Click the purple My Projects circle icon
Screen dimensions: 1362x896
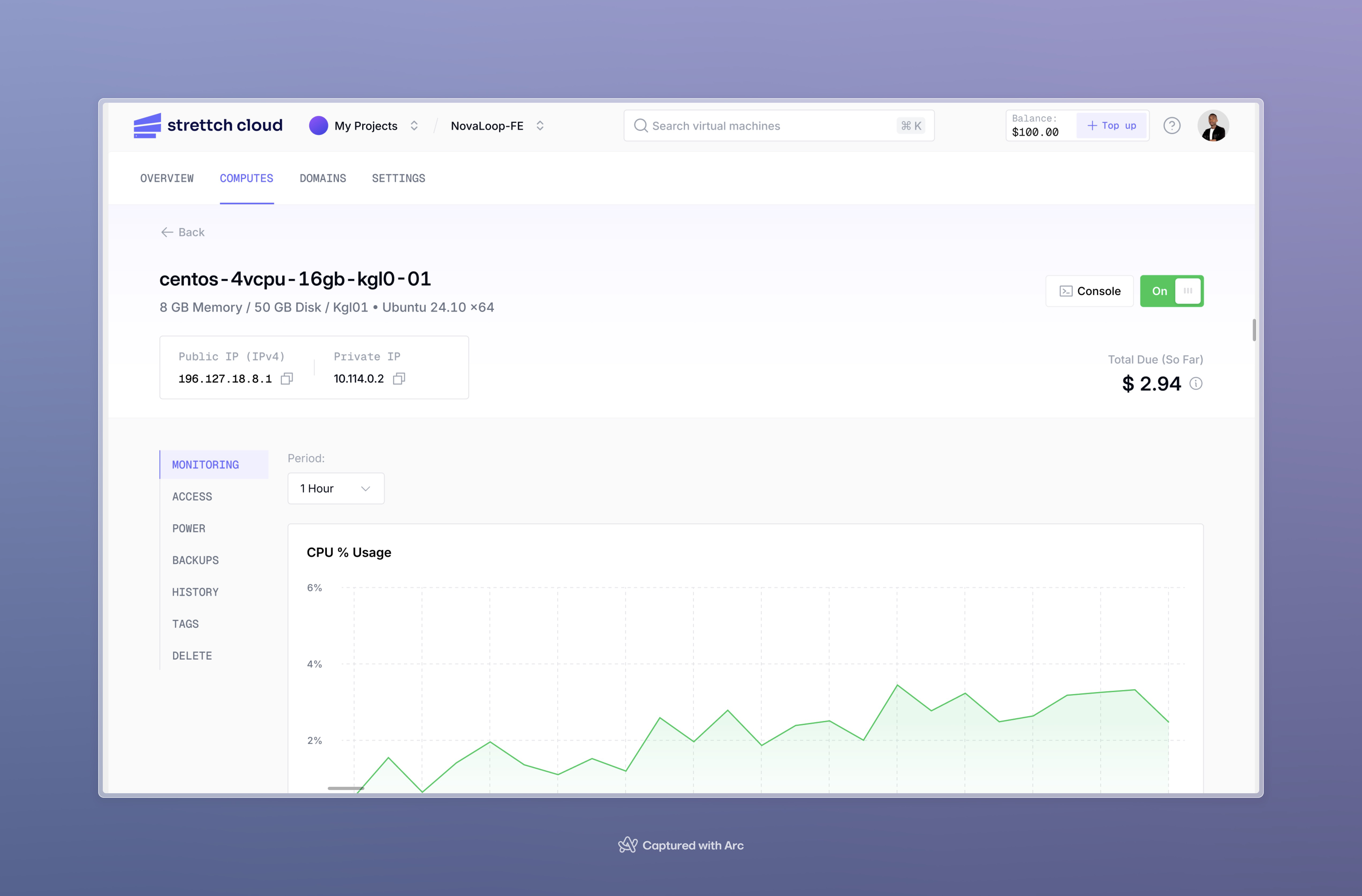[x=318, y=125]
